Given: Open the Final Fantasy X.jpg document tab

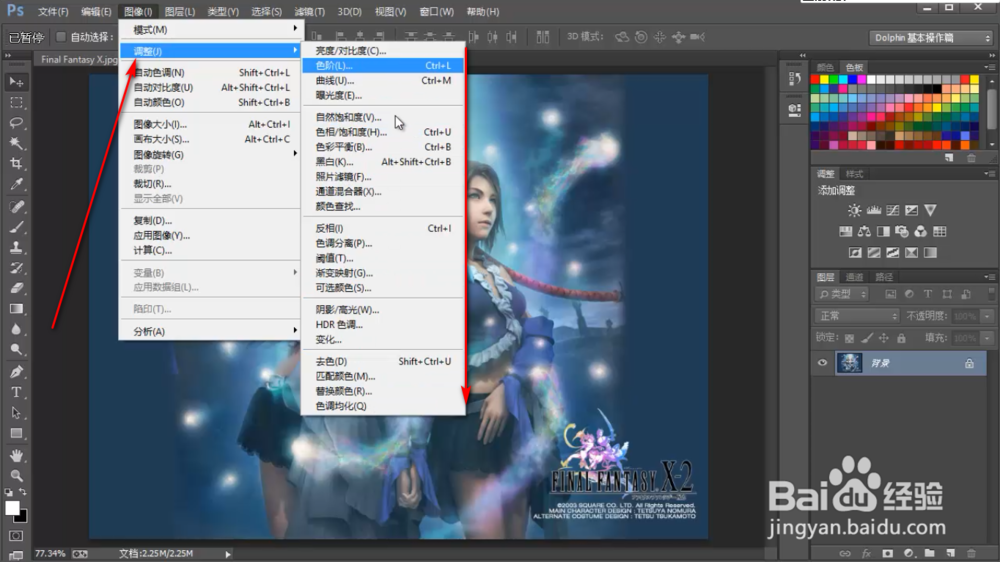Looking at the screenshot, I should (78, 59).
